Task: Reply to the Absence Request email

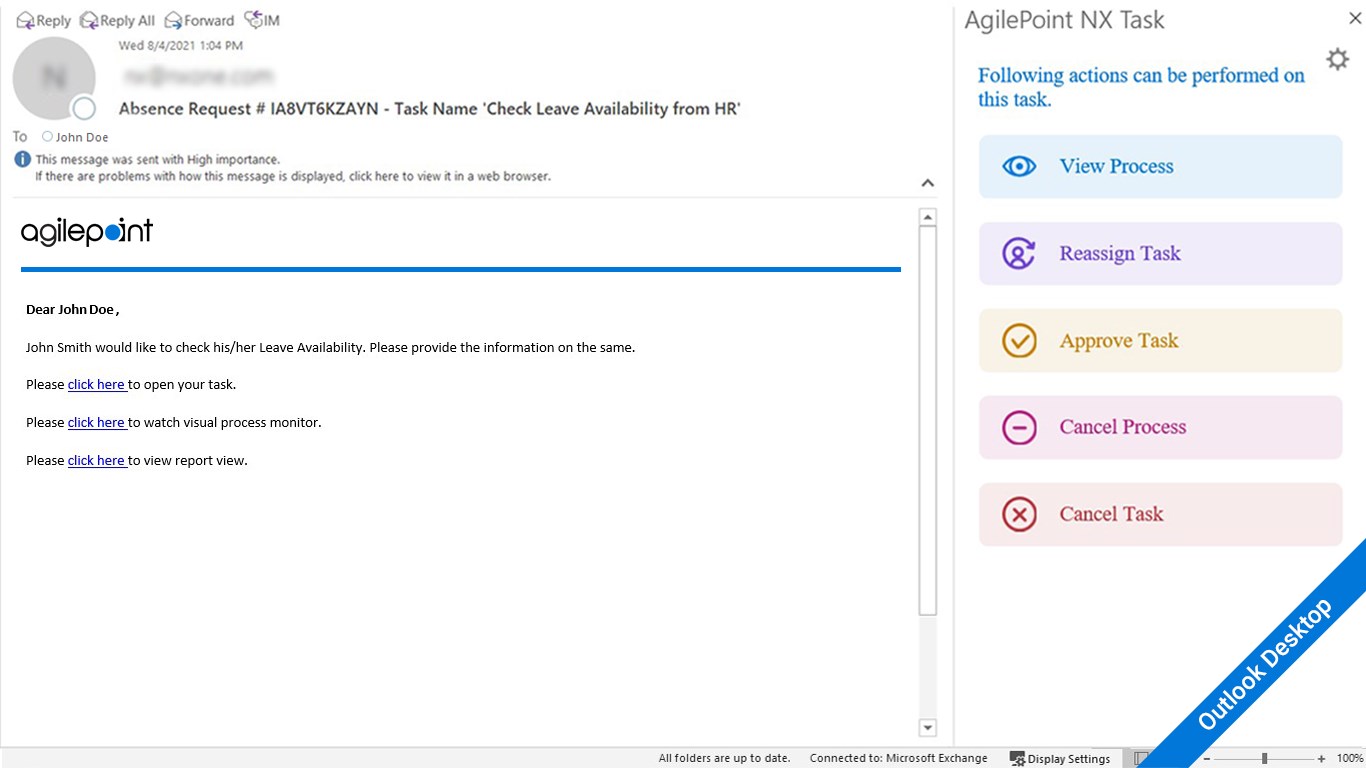Action: click(x=44, y=20)
